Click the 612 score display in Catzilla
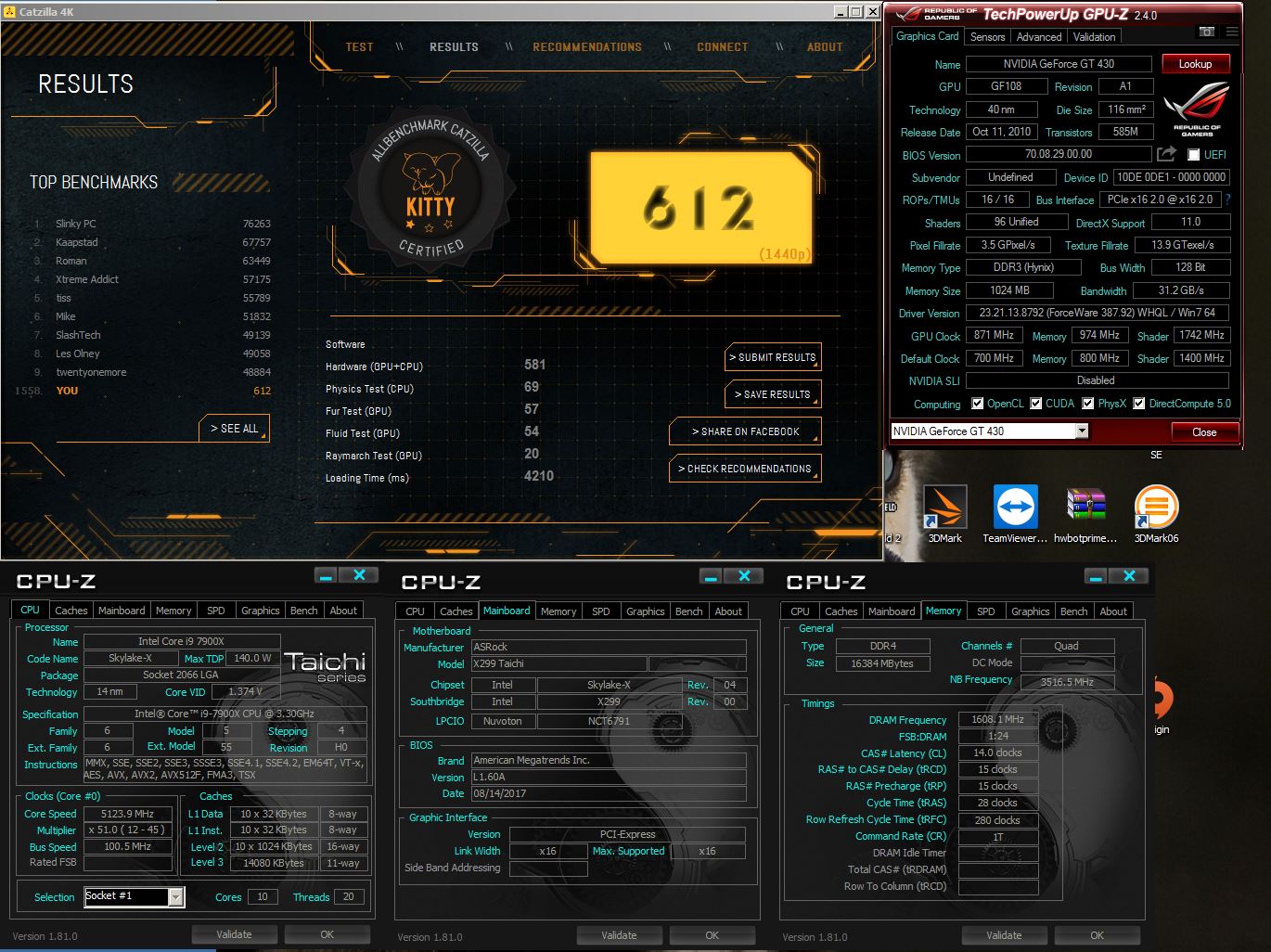The image size is (1271, 952). click(701, 207)
